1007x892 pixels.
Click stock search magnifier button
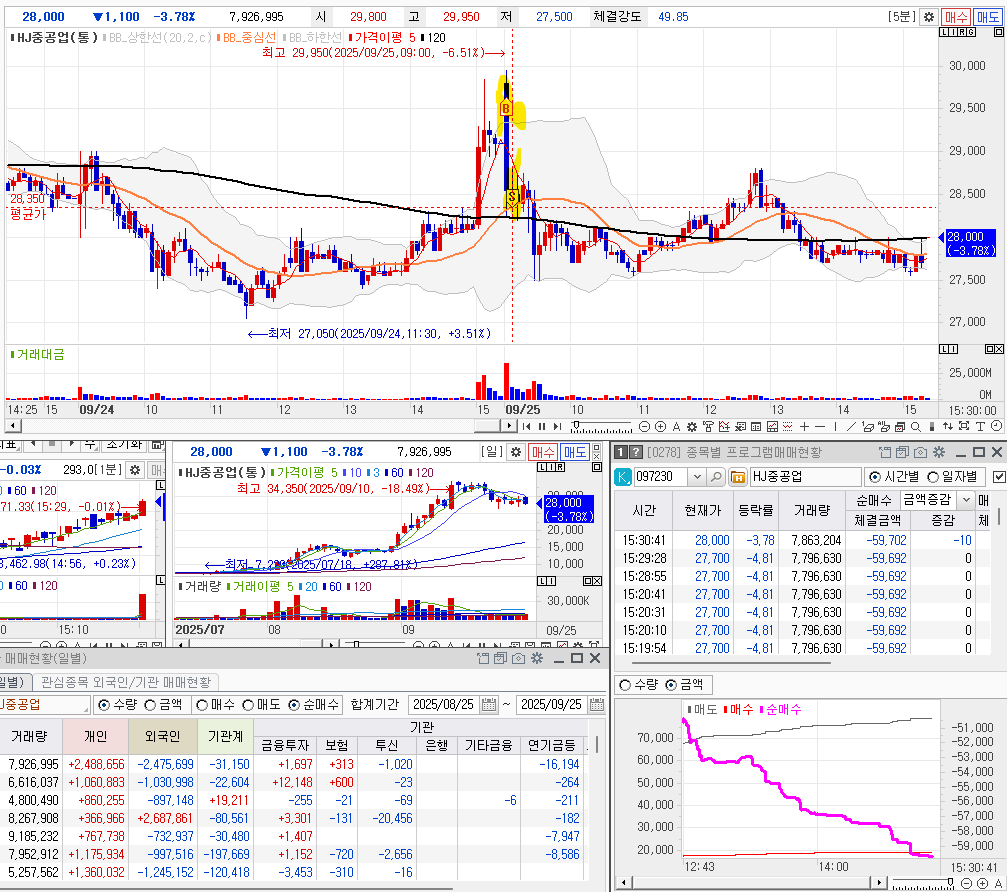[x=715, y=477]
